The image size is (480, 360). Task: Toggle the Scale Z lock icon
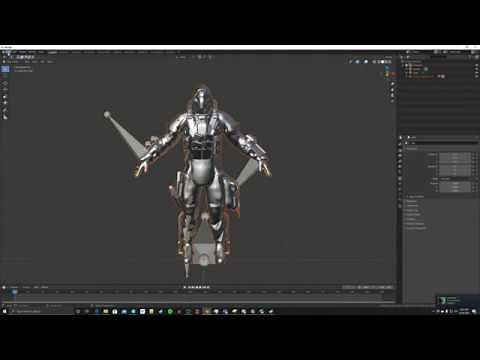[473, 191]
